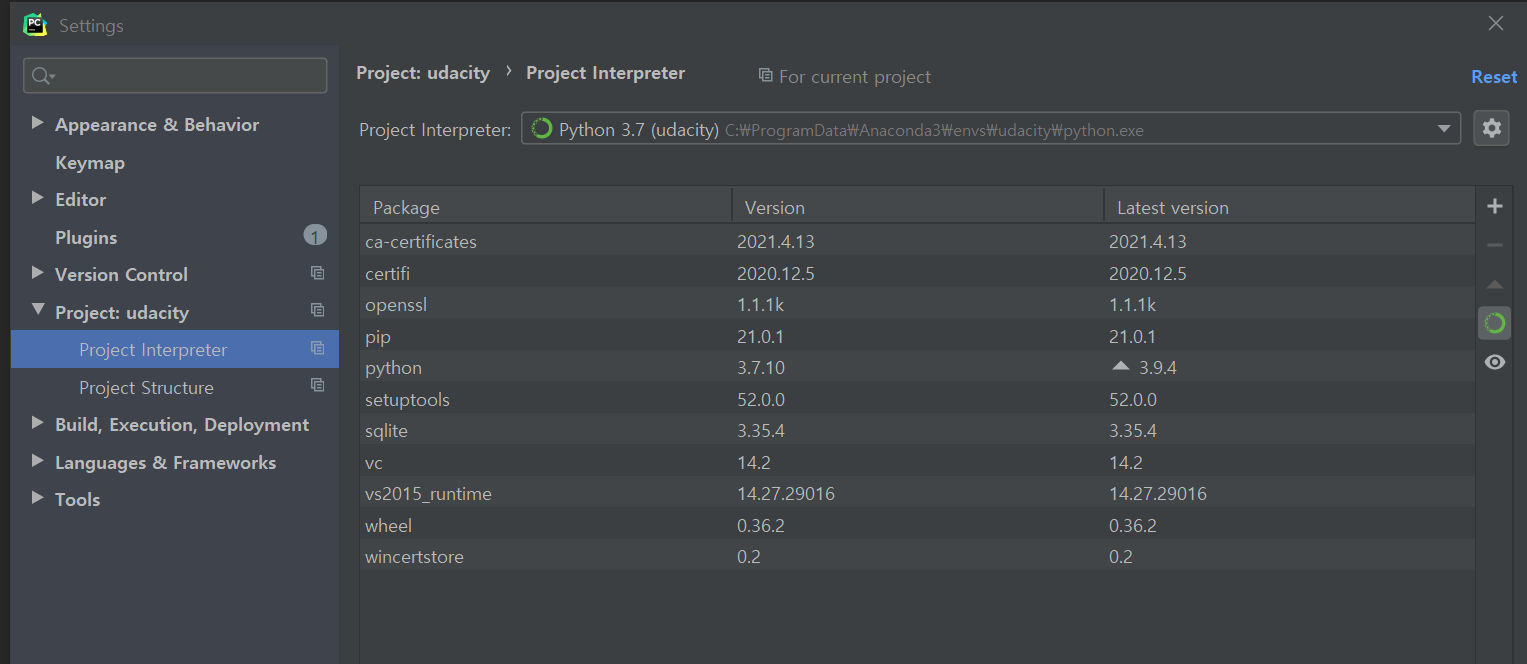Click Project: udacity breadcrumb

[423, 73]
